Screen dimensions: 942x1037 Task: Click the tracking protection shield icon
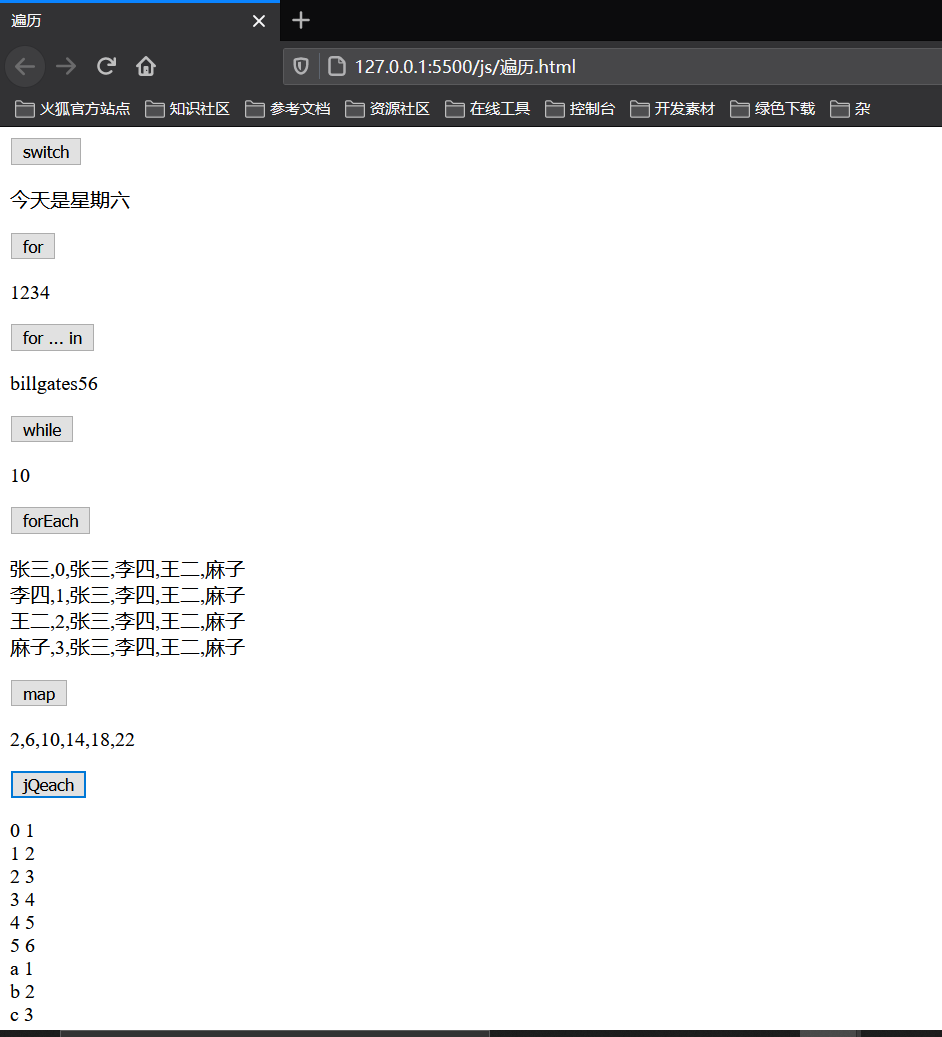301,66
